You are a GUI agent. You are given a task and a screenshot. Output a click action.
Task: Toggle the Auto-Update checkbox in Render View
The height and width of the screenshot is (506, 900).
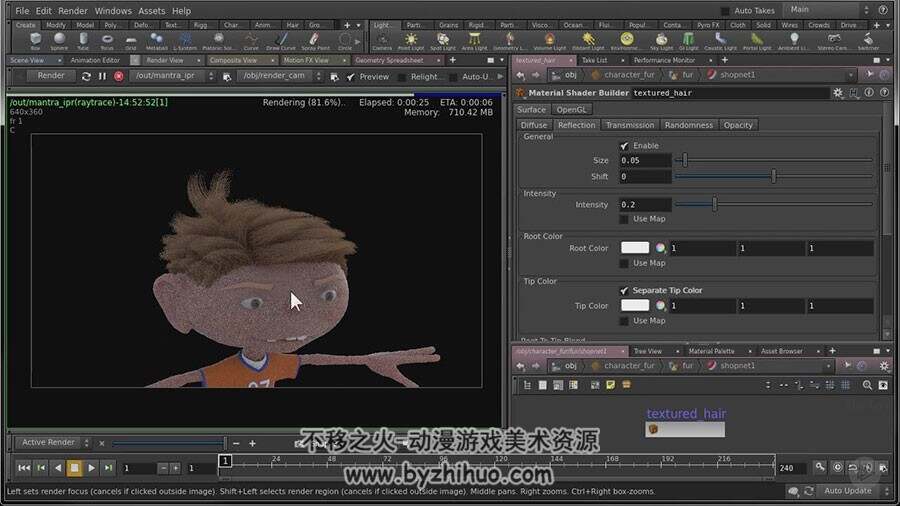(x=453, y=76)
